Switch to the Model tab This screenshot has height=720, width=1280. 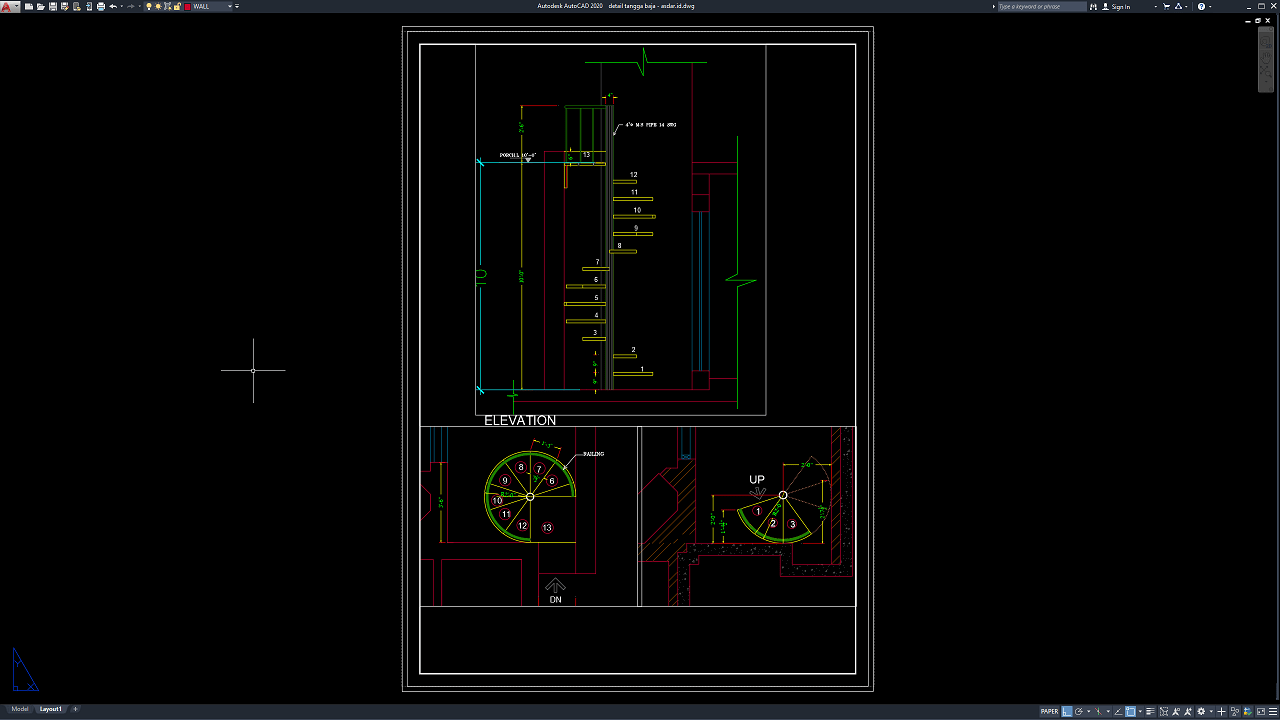point(20,709)
